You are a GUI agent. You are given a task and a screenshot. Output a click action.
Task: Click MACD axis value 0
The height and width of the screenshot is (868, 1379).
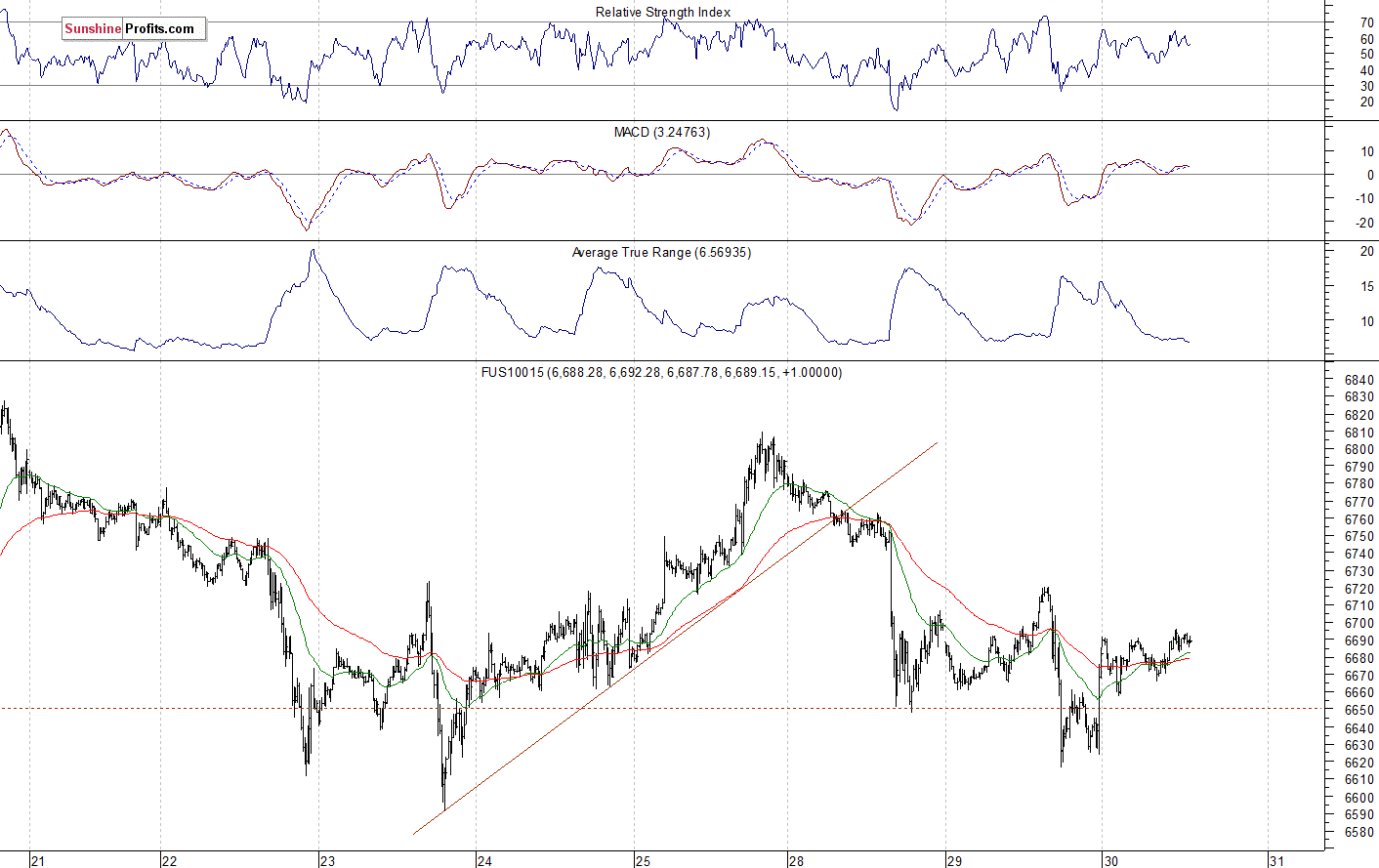tap(1370, 176)
